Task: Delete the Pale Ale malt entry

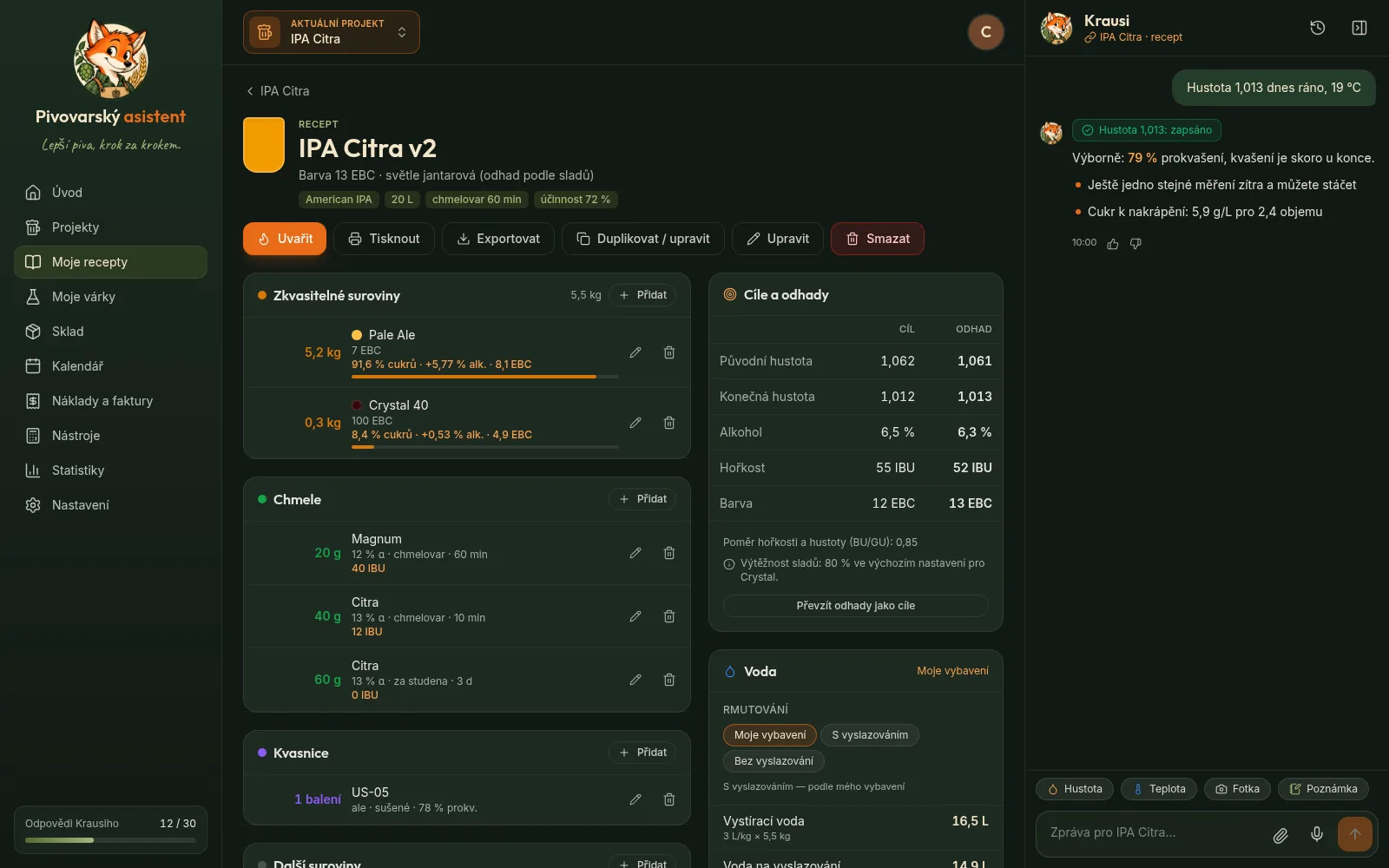Action: point(669,352)
